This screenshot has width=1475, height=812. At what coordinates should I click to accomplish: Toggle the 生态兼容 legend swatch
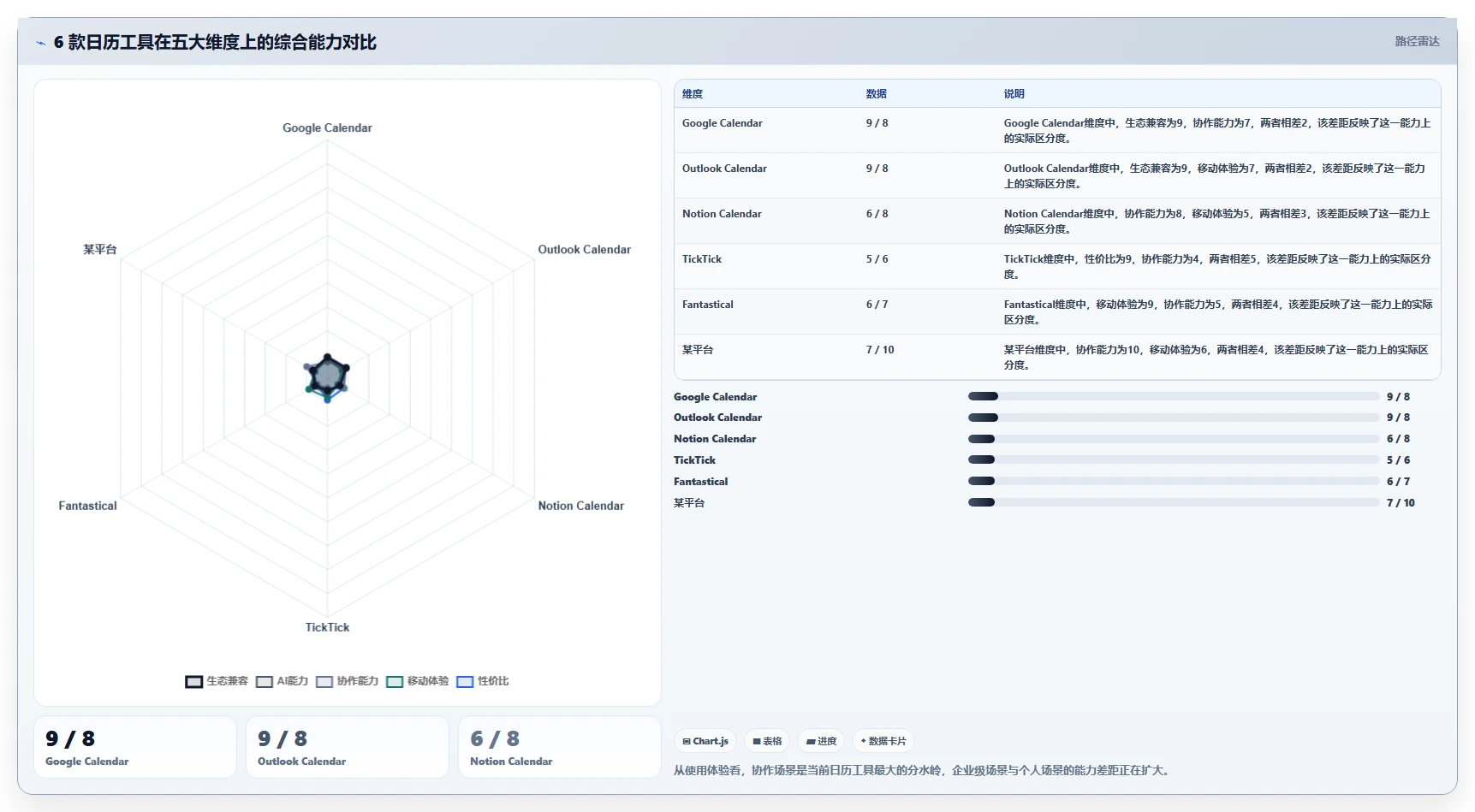193,682
